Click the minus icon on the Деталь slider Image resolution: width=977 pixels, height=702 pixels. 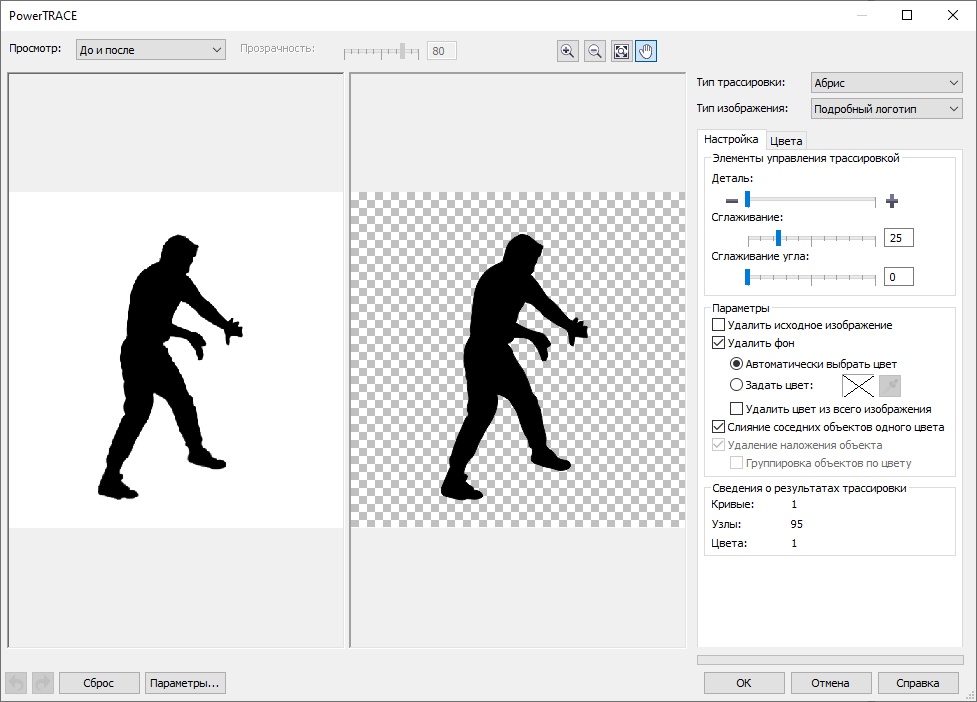point(731,201)
